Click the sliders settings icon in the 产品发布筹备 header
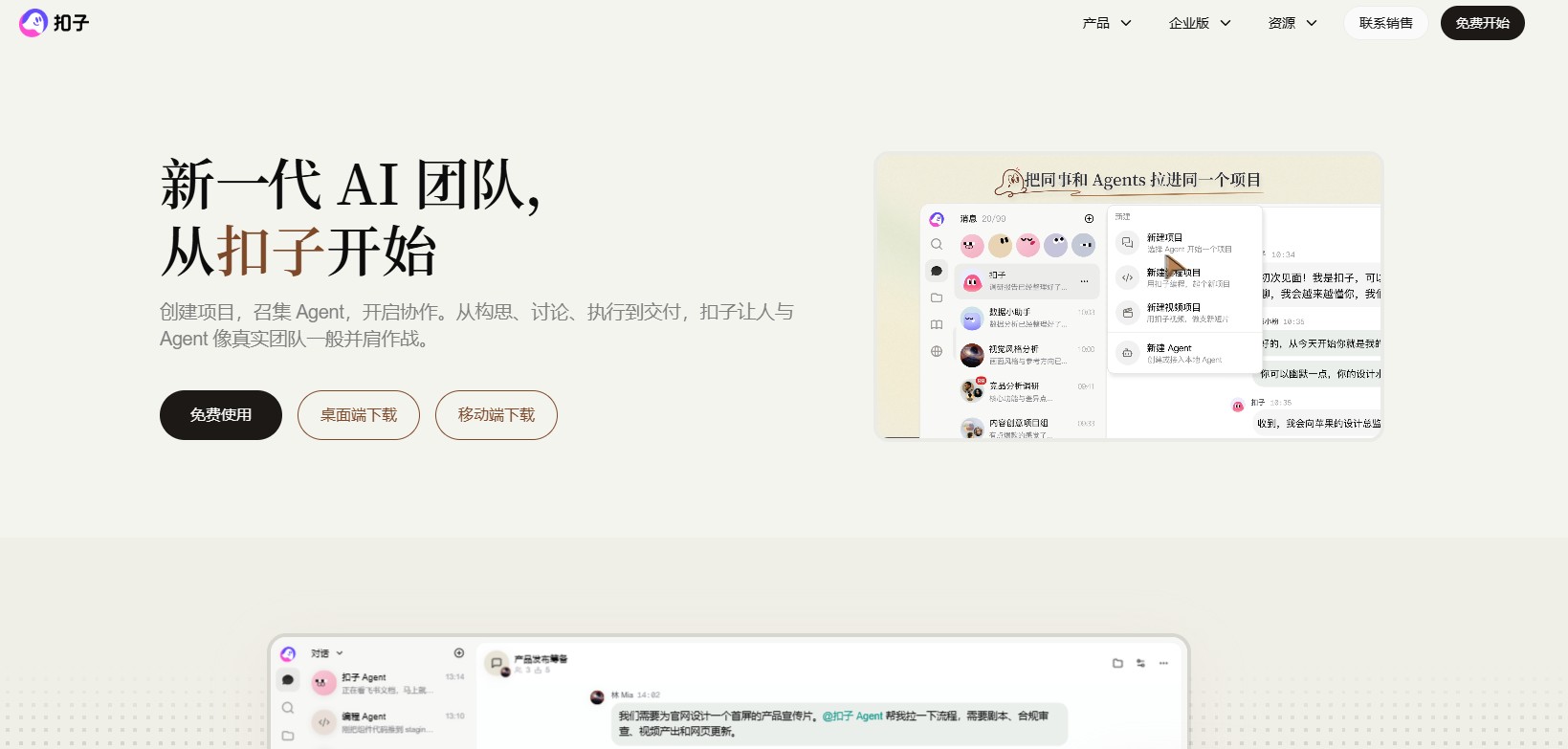The height and width of the screenshot is (749, 1568). 1140,663
